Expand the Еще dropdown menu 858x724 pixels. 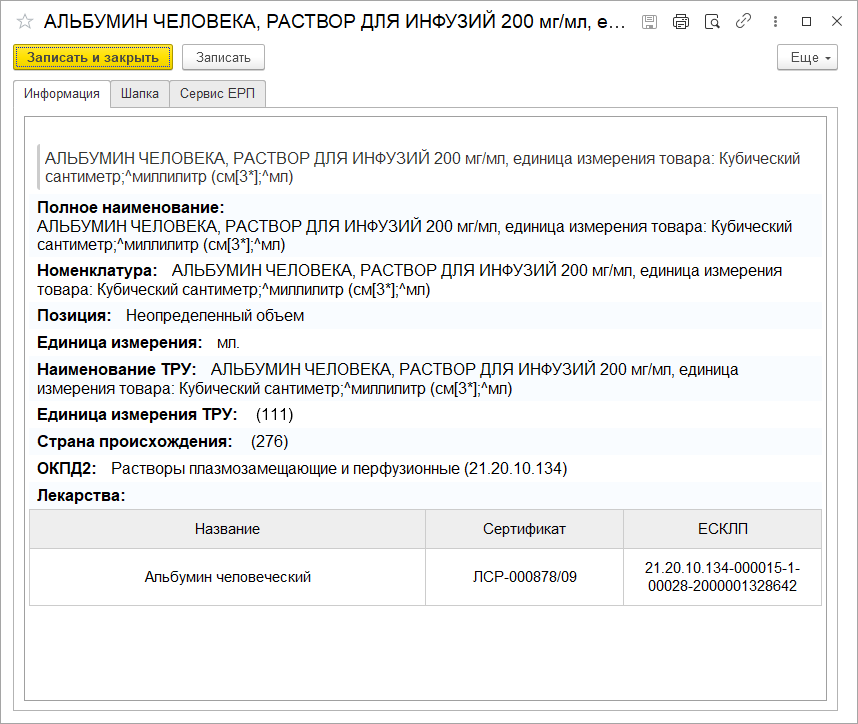pyautogui.click(x=807, y=57)
